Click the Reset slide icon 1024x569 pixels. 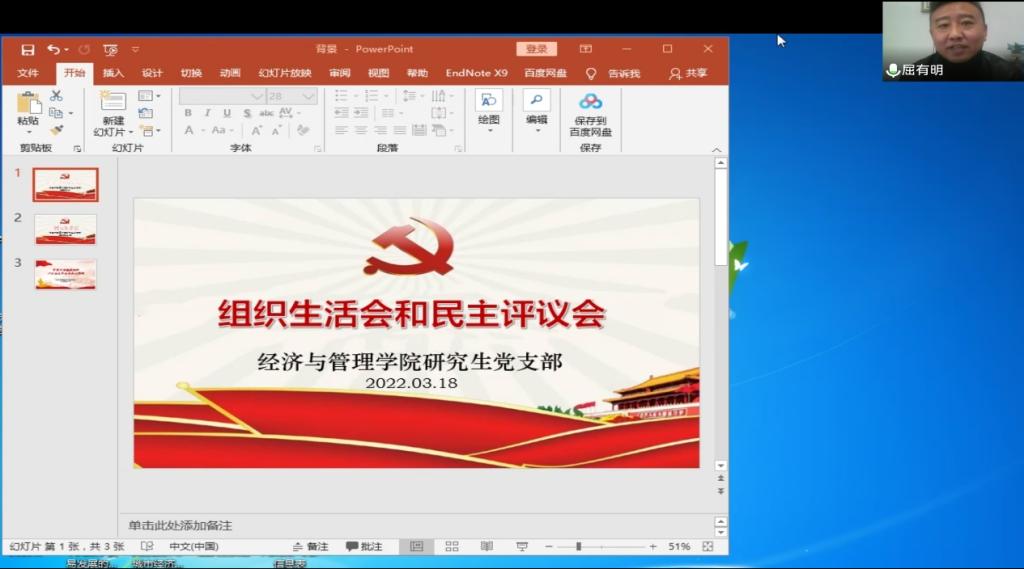click(x=146, y=113)
